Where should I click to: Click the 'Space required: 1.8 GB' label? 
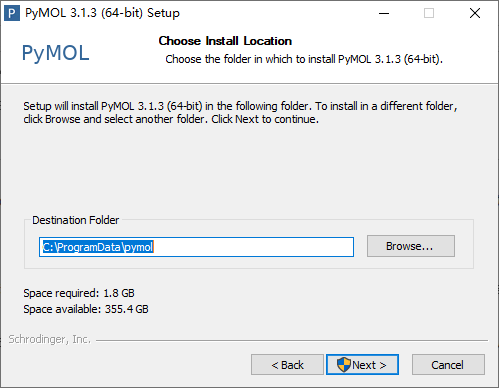(x=79, y=293)
